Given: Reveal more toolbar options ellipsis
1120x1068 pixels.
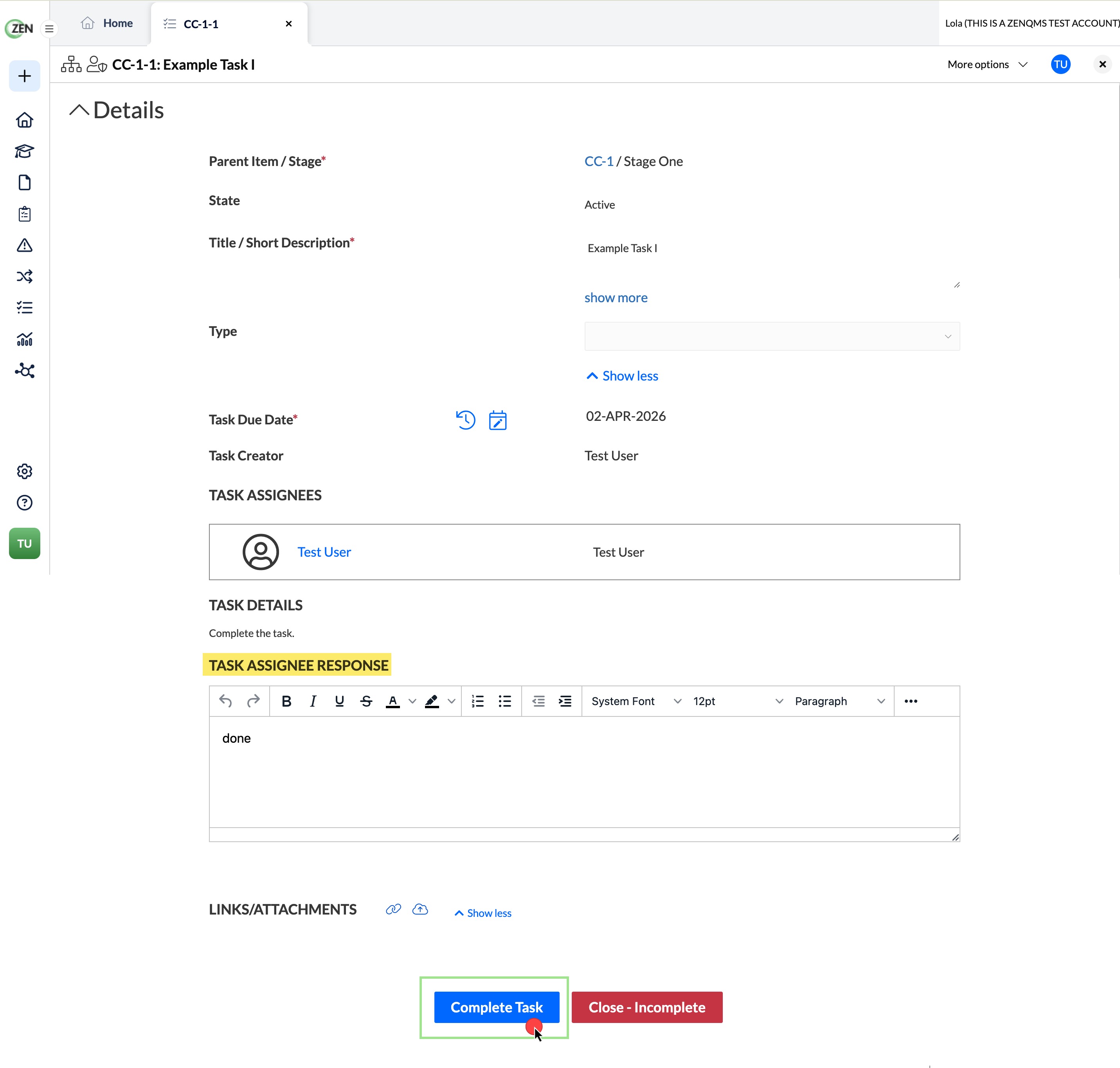Looking at the screenshot, I should pos(911,702).
